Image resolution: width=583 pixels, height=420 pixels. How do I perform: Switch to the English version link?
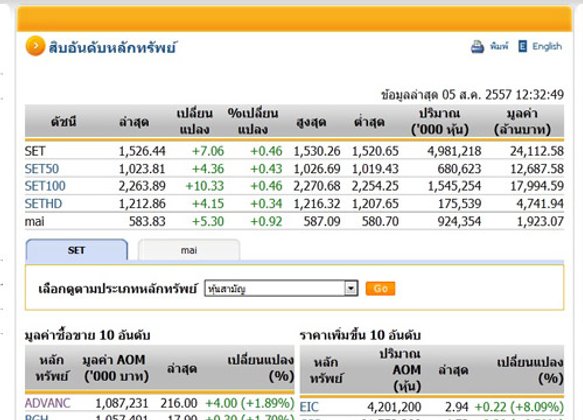(547, 46)
